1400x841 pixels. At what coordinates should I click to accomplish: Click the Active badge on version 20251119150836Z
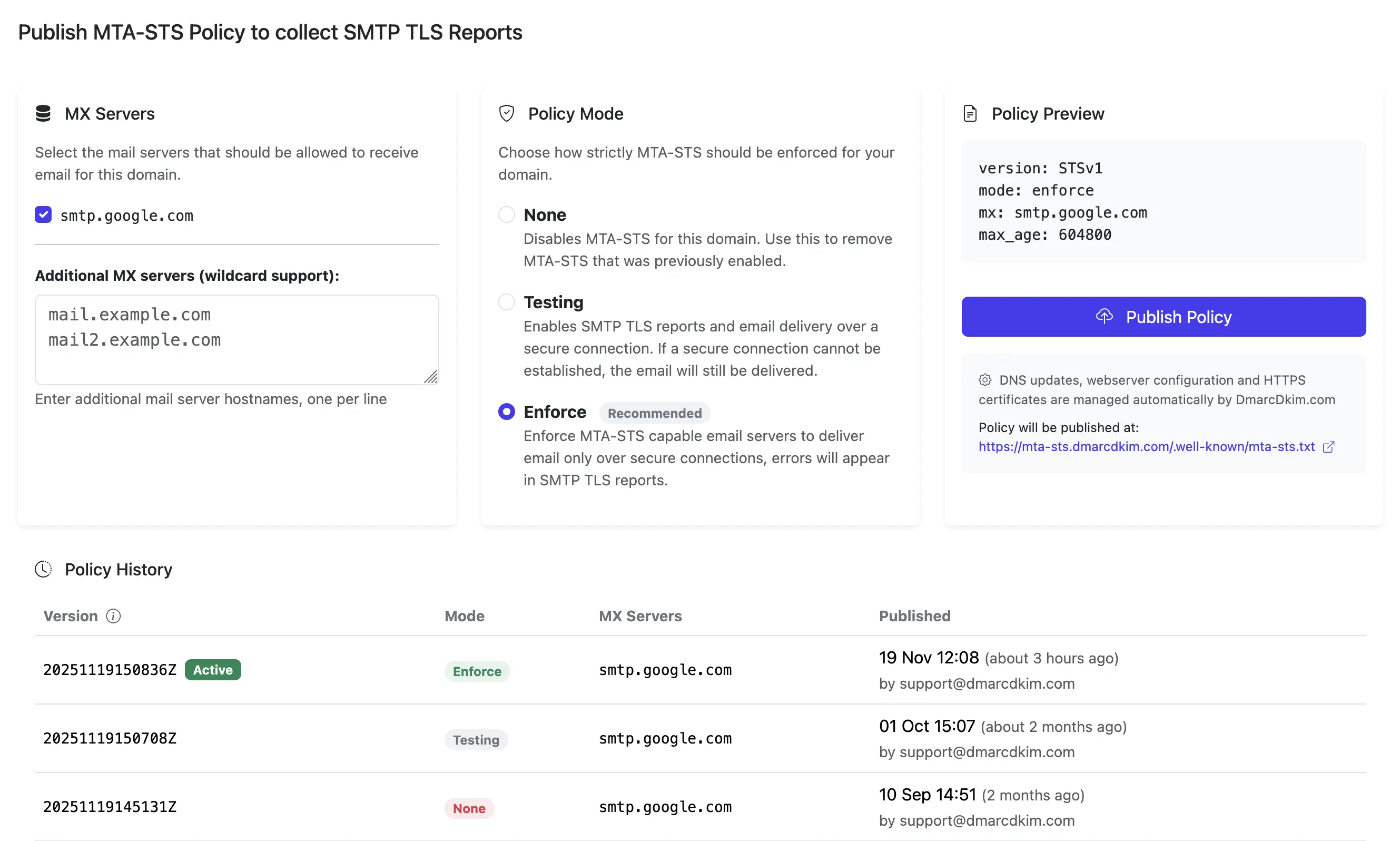[212, 669]
